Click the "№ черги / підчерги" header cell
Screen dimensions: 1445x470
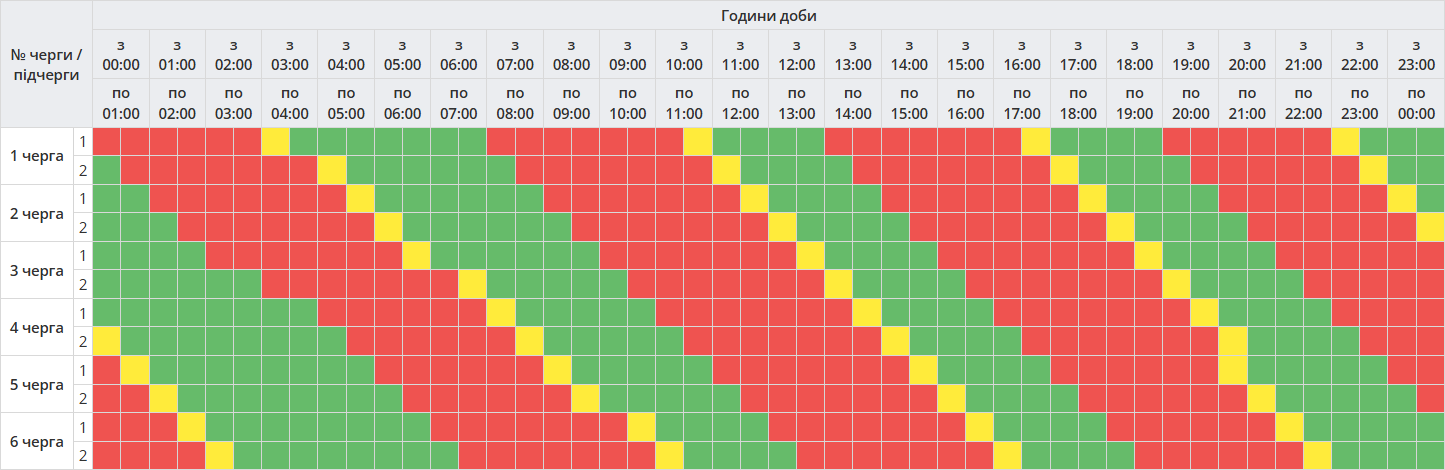[x=46, y=64]
